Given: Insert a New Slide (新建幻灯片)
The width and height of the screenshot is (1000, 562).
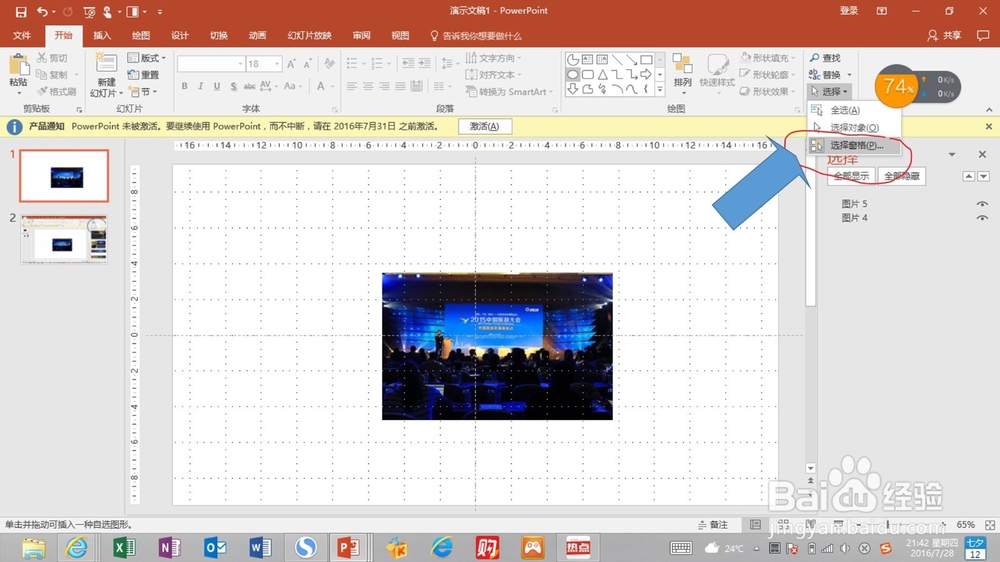Looking at the screenshot, I should (106, 75).
